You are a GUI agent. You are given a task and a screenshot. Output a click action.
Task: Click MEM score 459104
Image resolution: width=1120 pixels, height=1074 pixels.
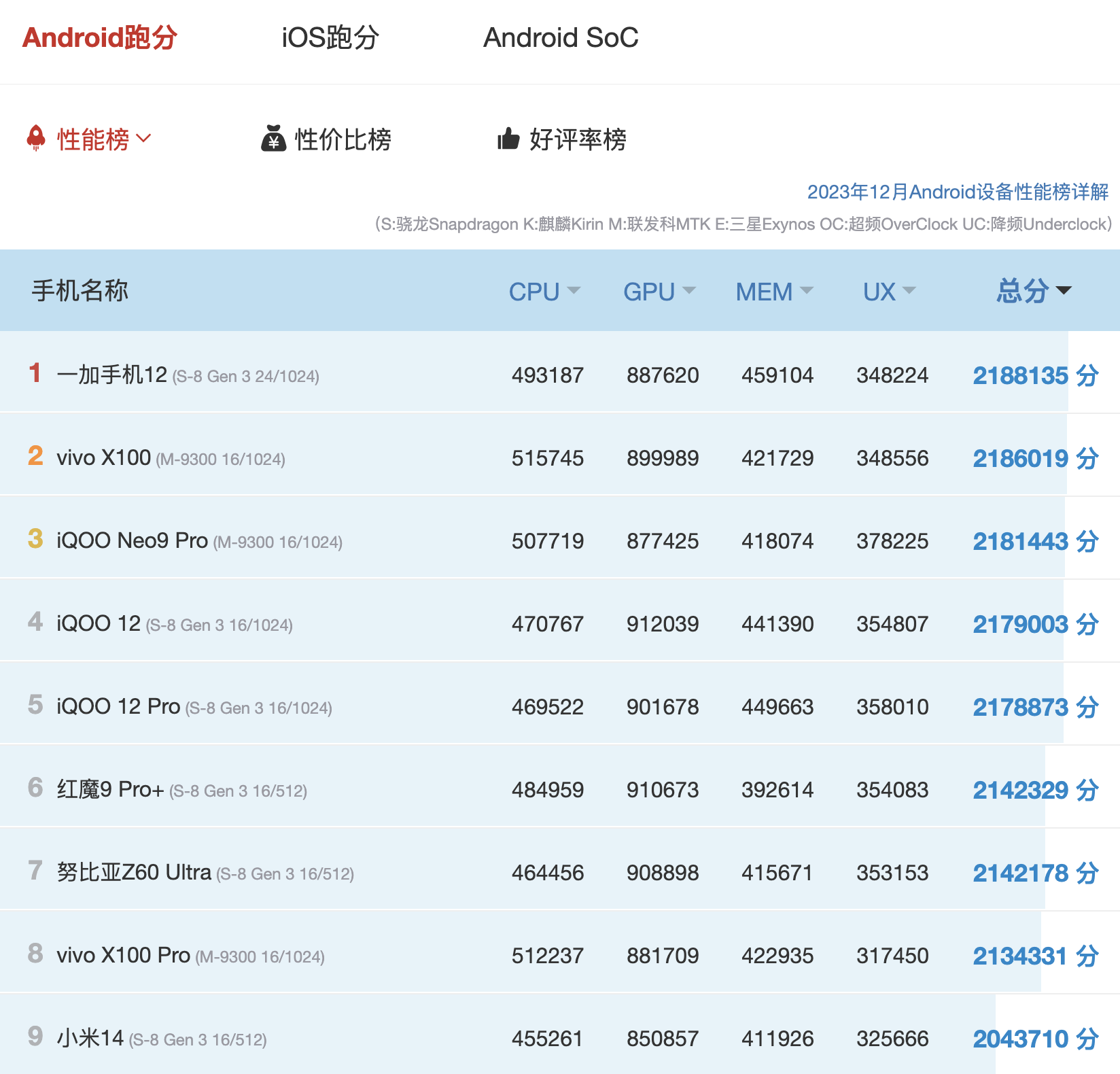click(777, 375)
